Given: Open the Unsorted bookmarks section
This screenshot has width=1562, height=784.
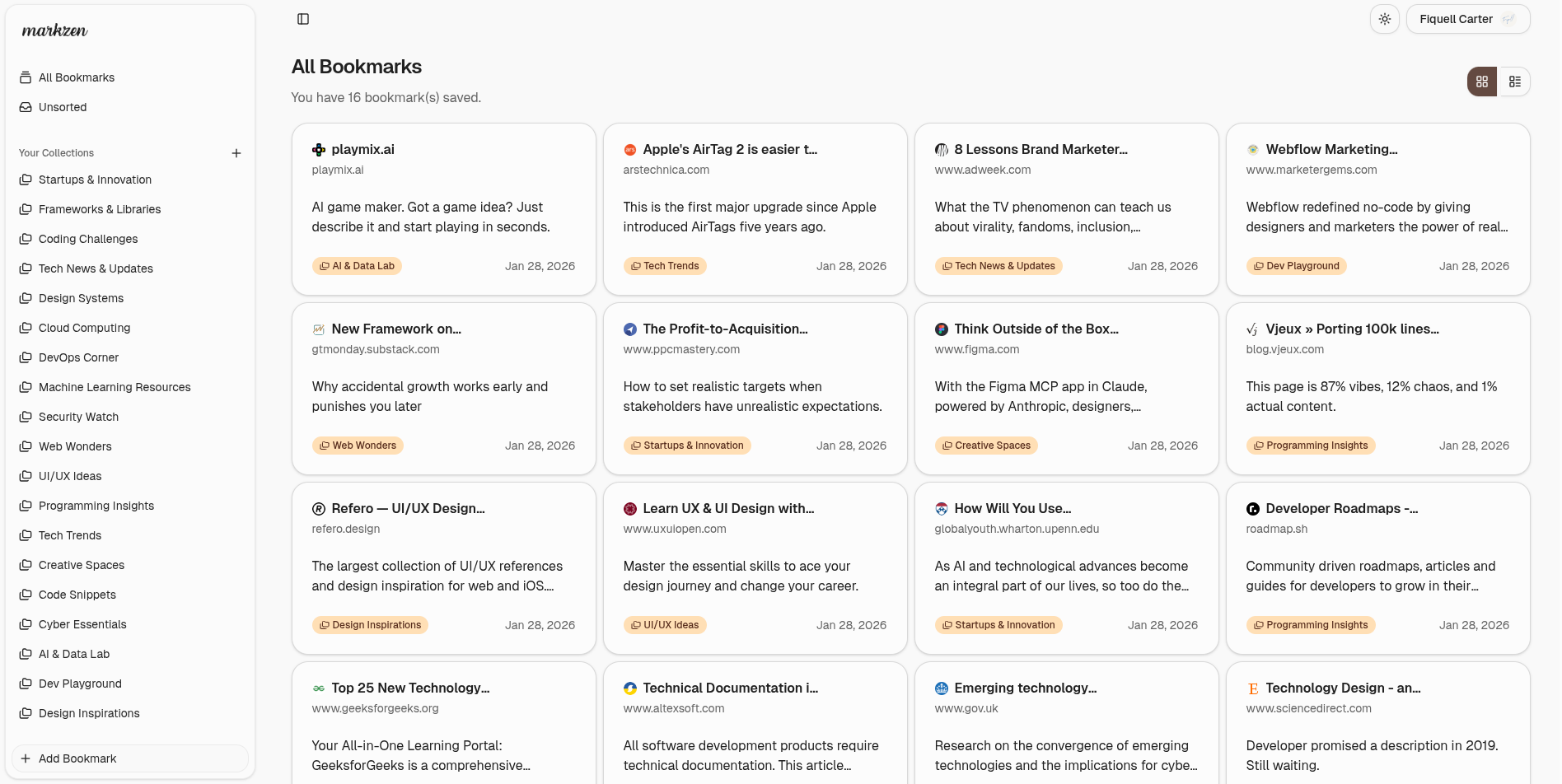Looking at the screenshot, I should point(63,107).
